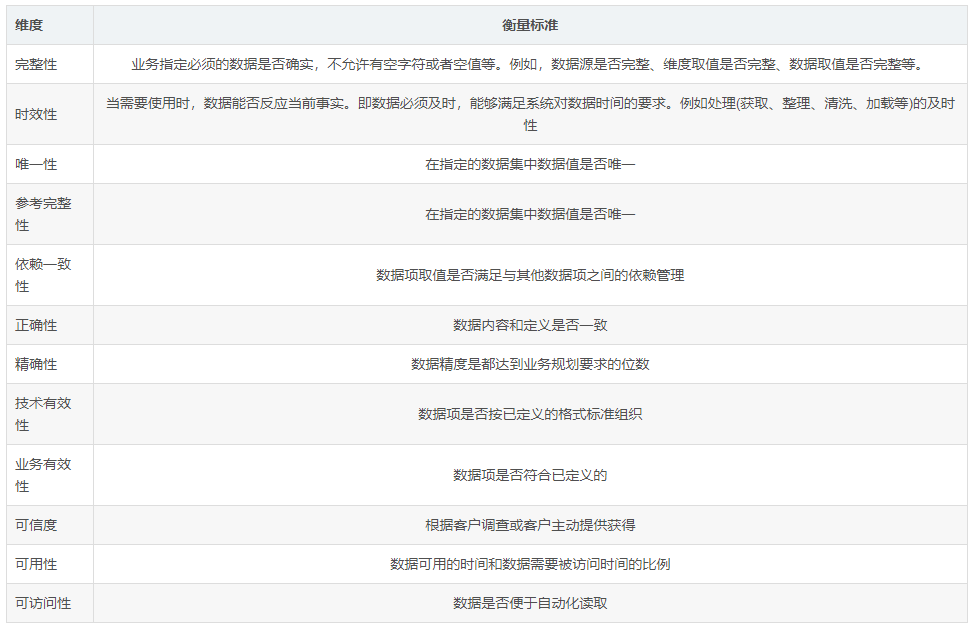Click the text 数据可用的时间和数据需要被访问时间的比例
Viewport: 976px width, 631px height.
(530, 564)
